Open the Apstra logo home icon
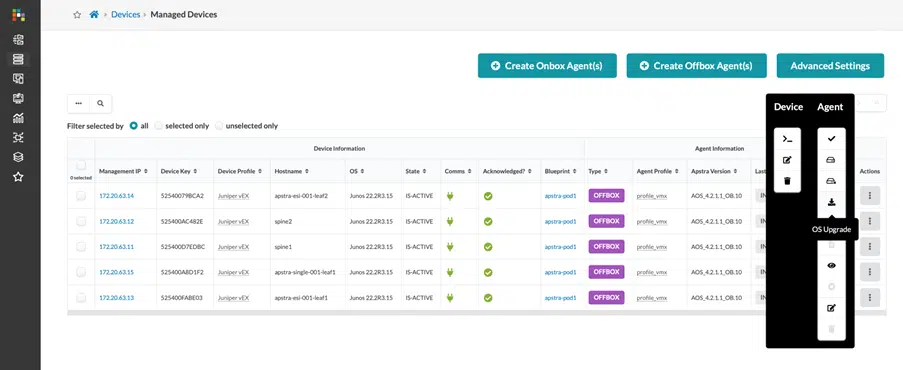 (18, 15)
